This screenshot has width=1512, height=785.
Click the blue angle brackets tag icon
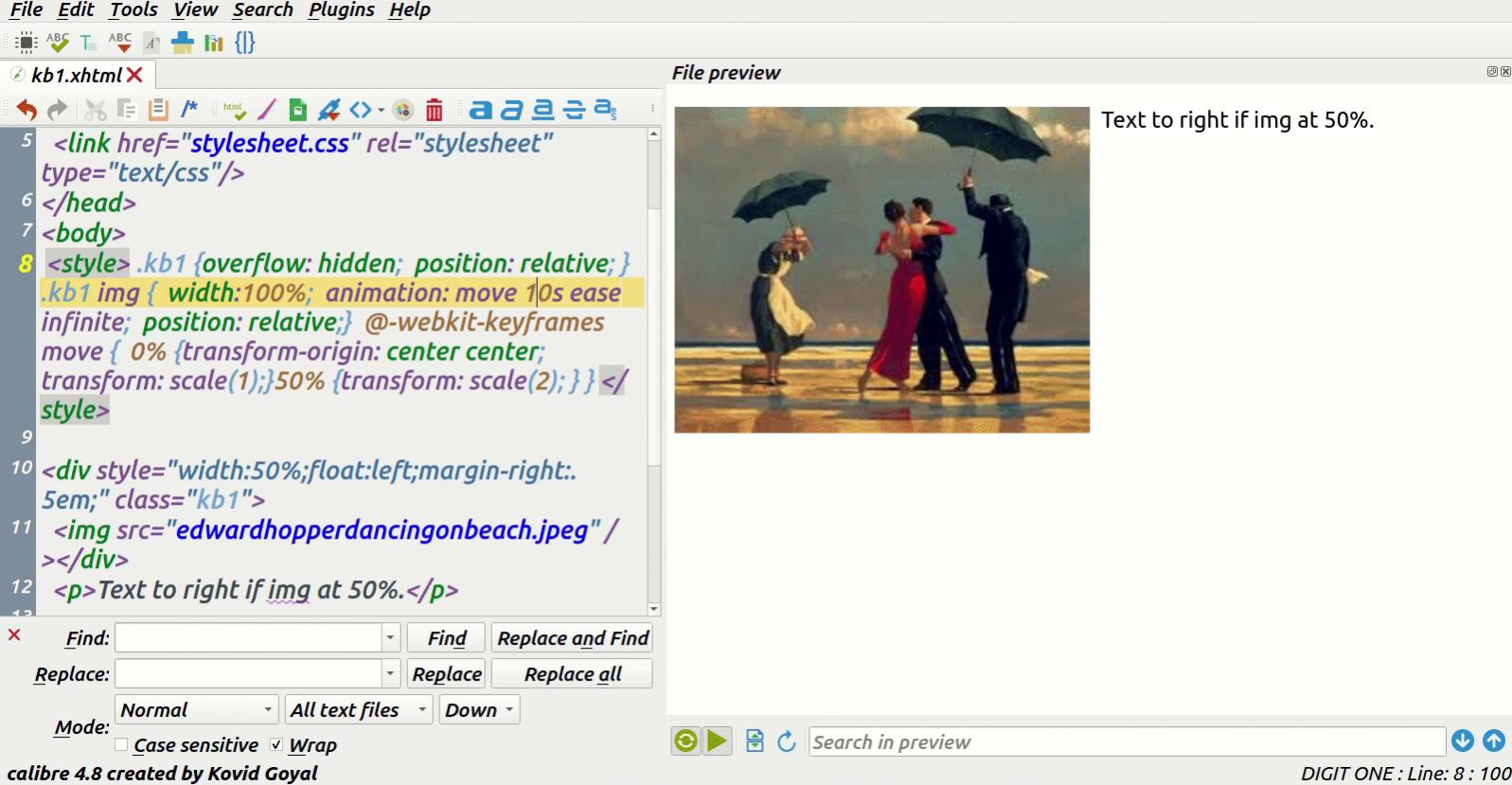click(x=361, y=110)
